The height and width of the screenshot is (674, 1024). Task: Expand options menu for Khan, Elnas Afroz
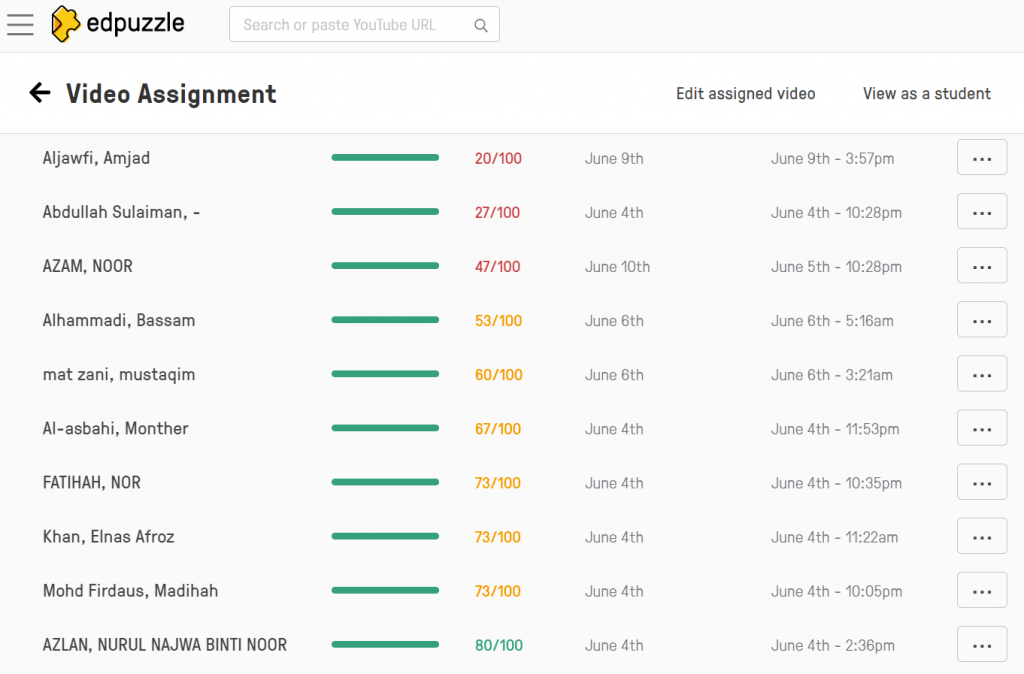pos(981,537)
